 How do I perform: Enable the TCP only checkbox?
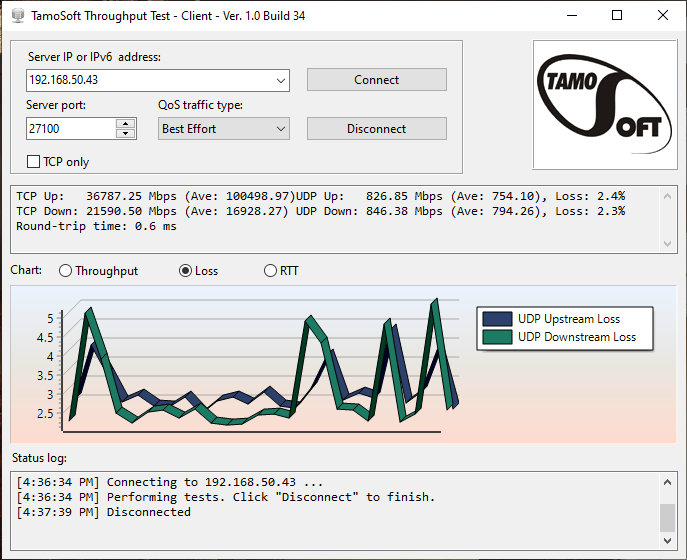(34, 161)
